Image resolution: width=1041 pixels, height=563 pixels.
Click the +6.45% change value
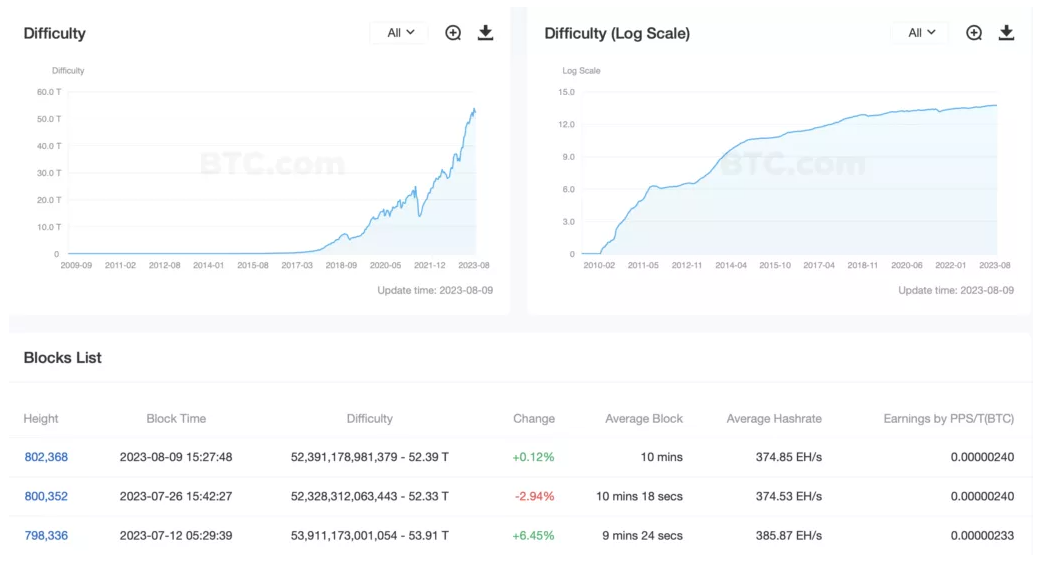pos(533,535)
